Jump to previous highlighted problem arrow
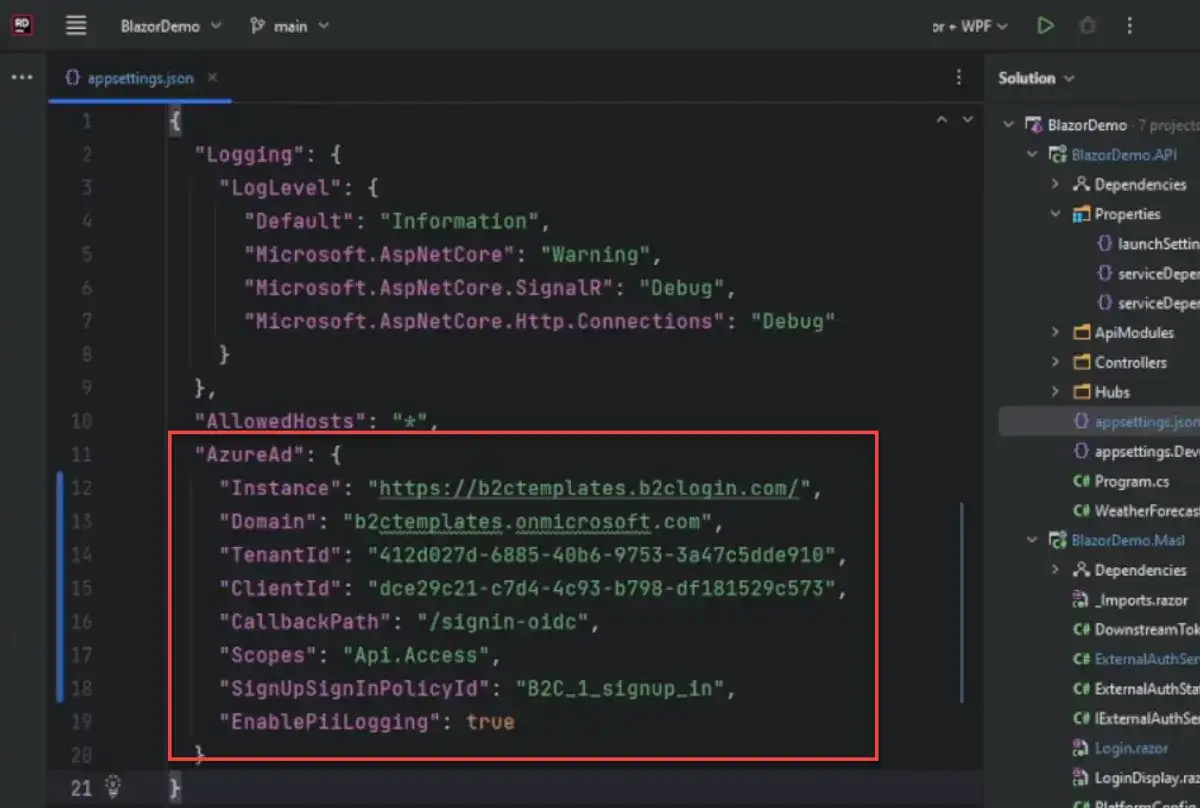This screenshot has height=808, width=1200. click(941, 120)
